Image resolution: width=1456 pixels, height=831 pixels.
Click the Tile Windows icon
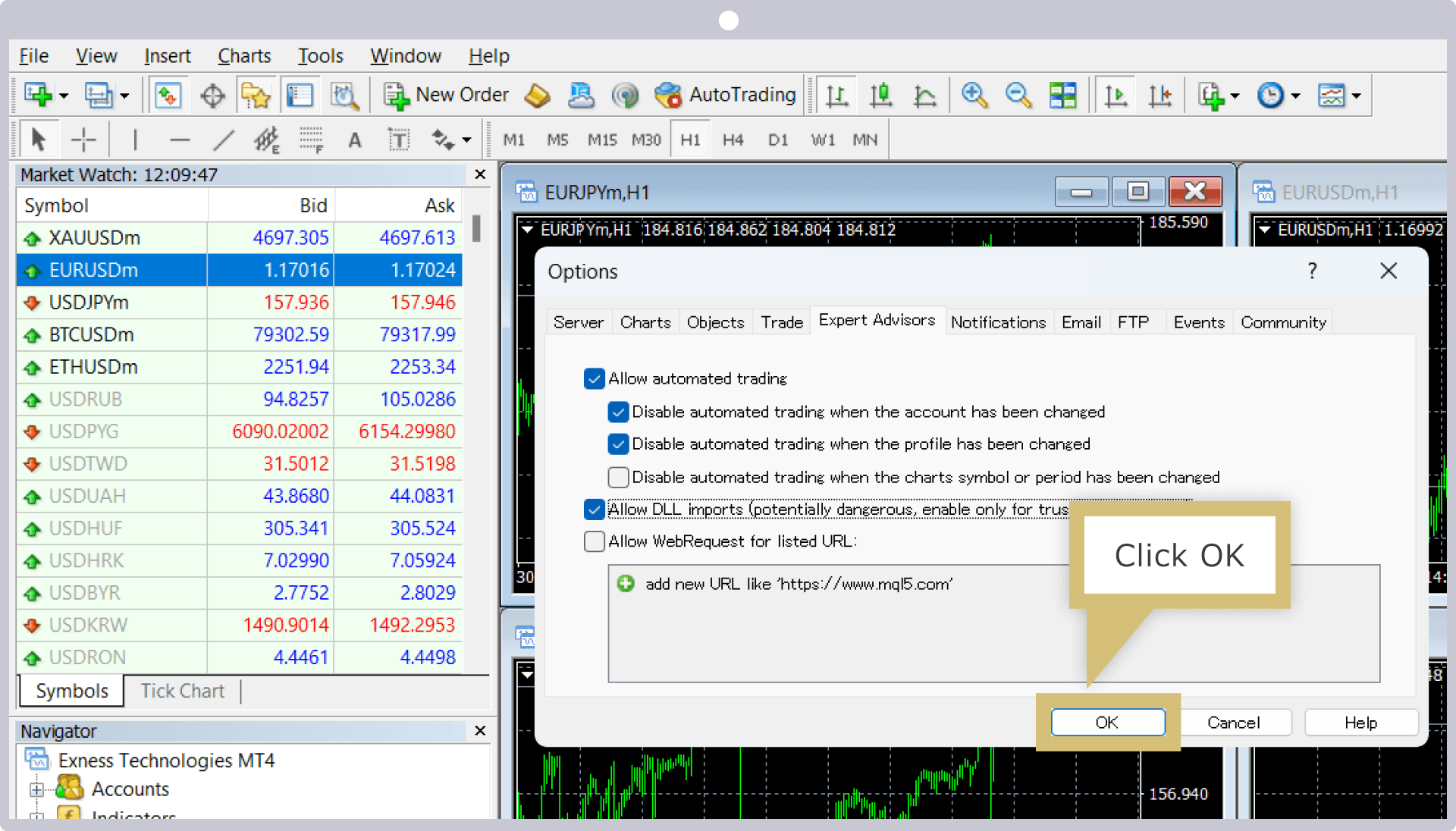tap(1062, 96)
